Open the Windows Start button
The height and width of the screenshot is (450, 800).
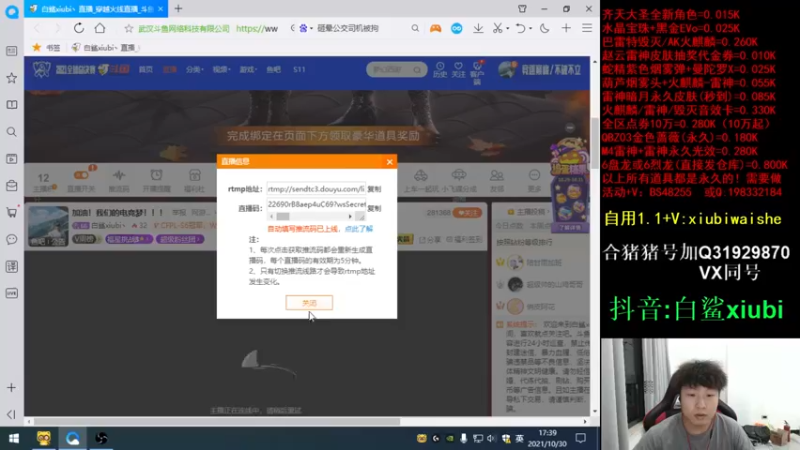[x=14, y=439]
